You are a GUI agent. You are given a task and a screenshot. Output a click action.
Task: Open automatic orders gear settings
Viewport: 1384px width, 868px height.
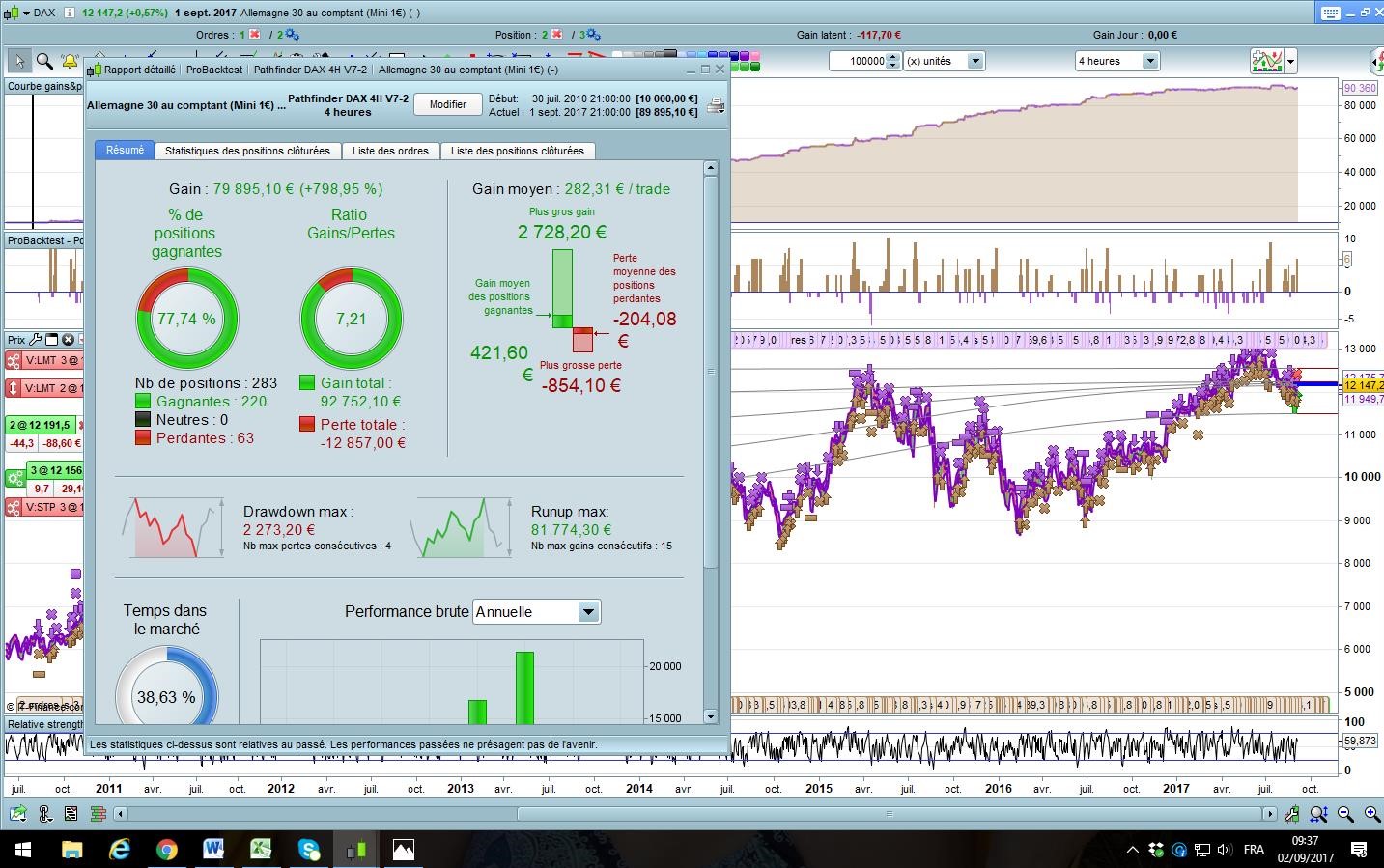point(291,35)
